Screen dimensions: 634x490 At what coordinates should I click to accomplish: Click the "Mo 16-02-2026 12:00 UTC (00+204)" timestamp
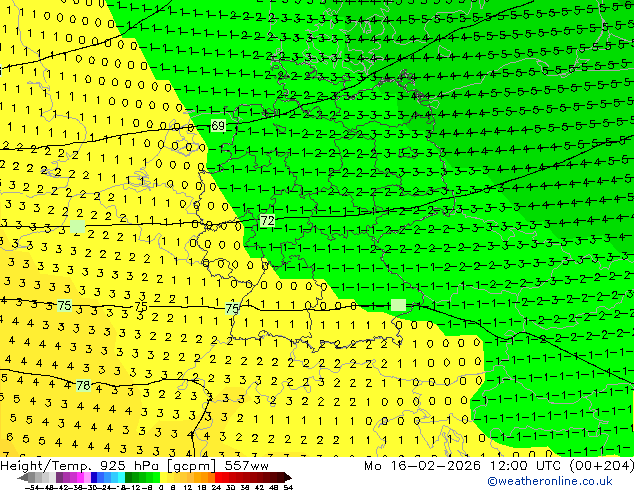point(499,466)
